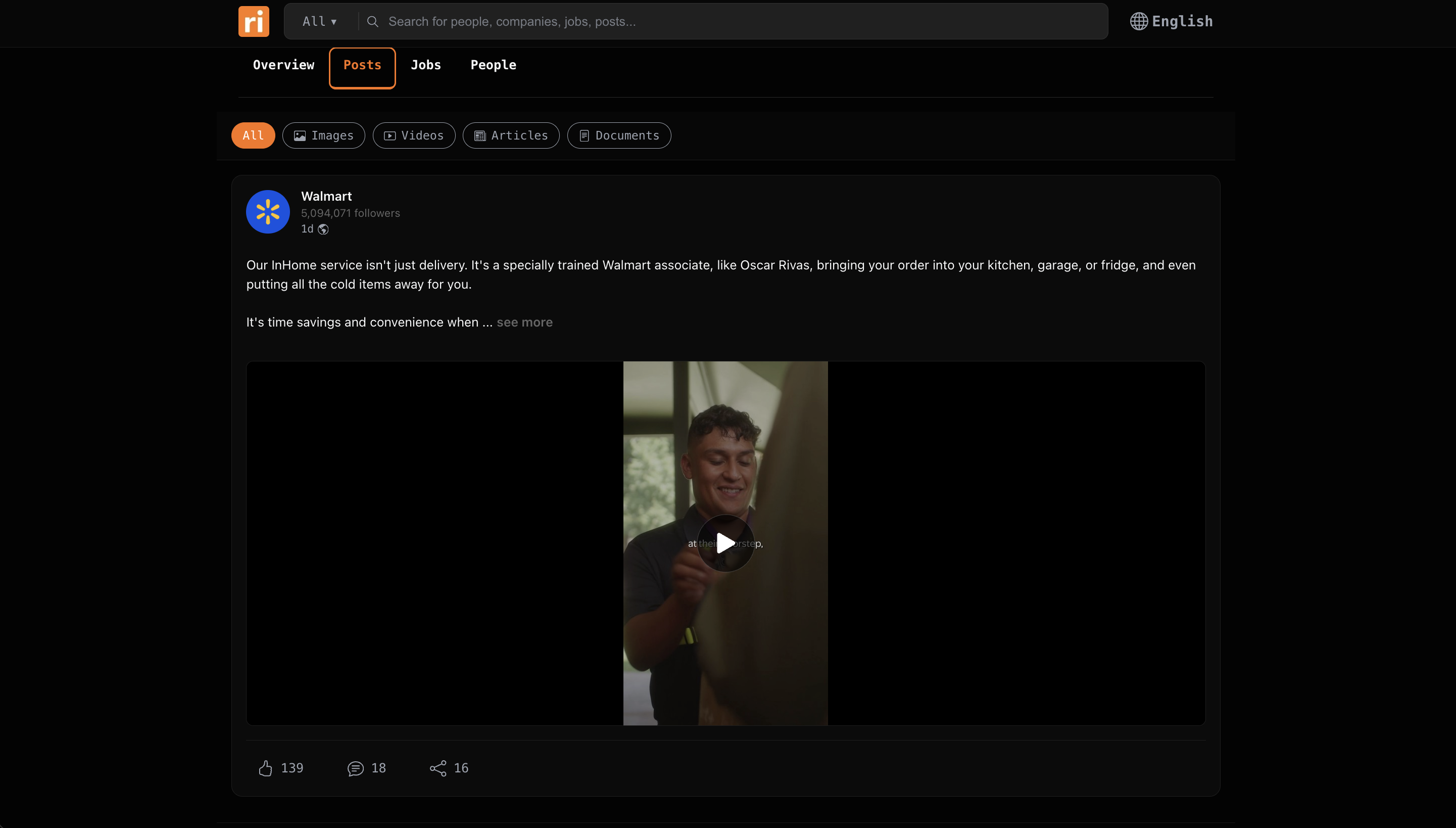Click the public visibility globe icon
This screenshot has height=828, width=1456.
(323, 229)
